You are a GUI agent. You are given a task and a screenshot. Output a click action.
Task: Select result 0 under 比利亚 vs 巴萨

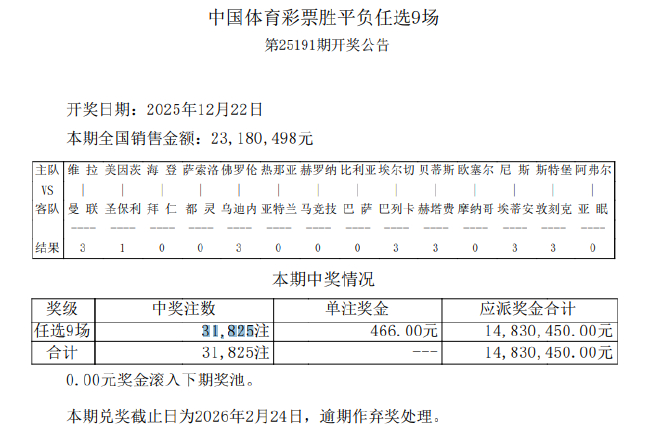(x=357, y=248)
